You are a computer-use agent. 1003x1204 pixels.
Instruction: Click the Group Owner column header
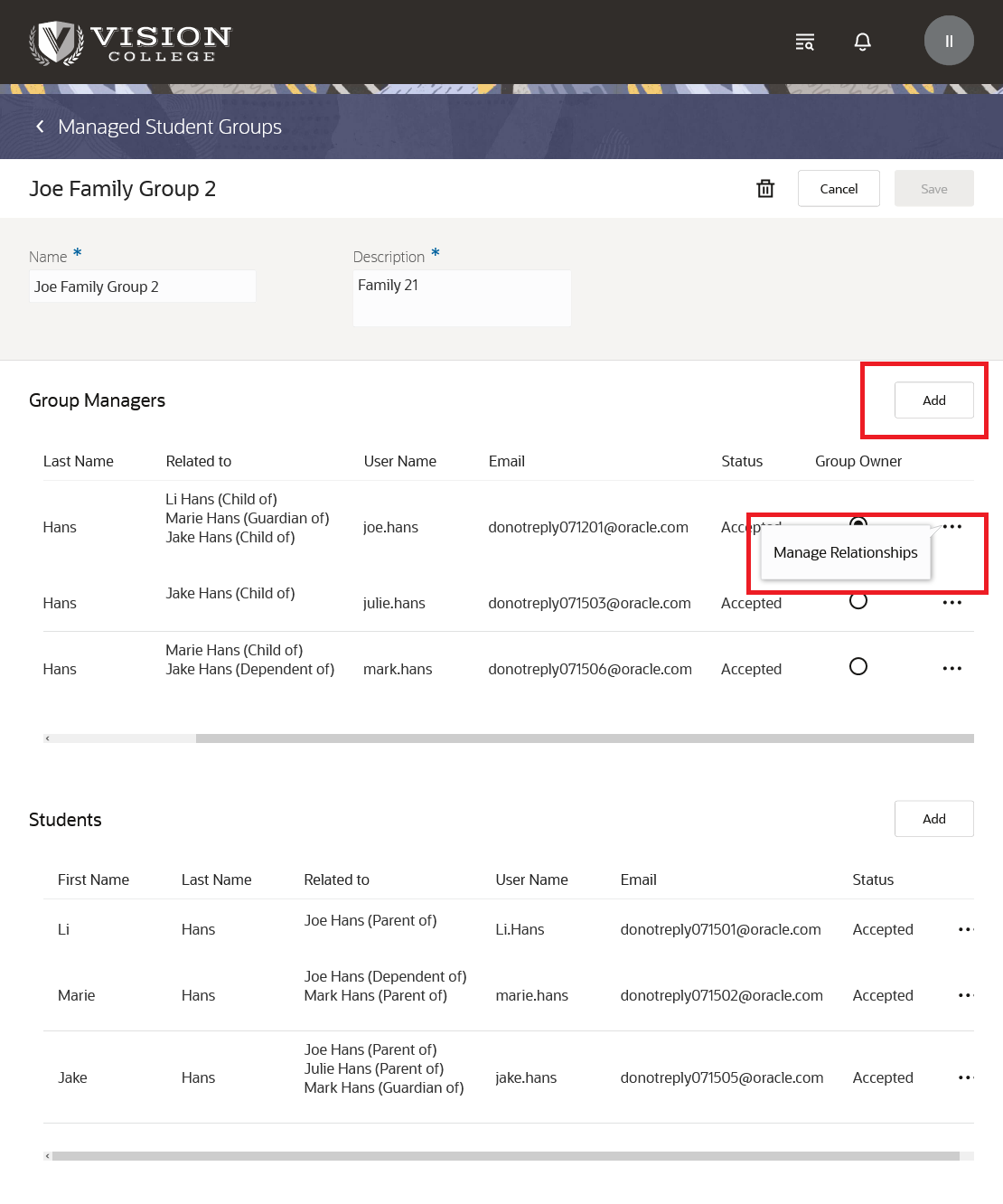[x=858, y=461]
